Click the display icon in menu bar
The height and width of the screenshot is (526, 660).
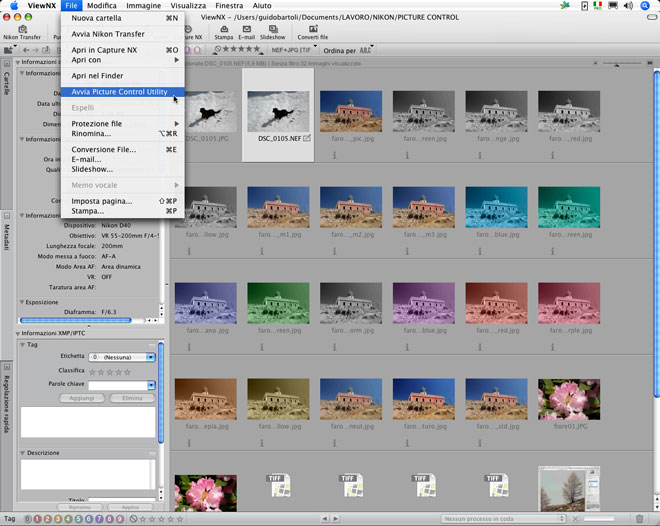coord(613,5)
